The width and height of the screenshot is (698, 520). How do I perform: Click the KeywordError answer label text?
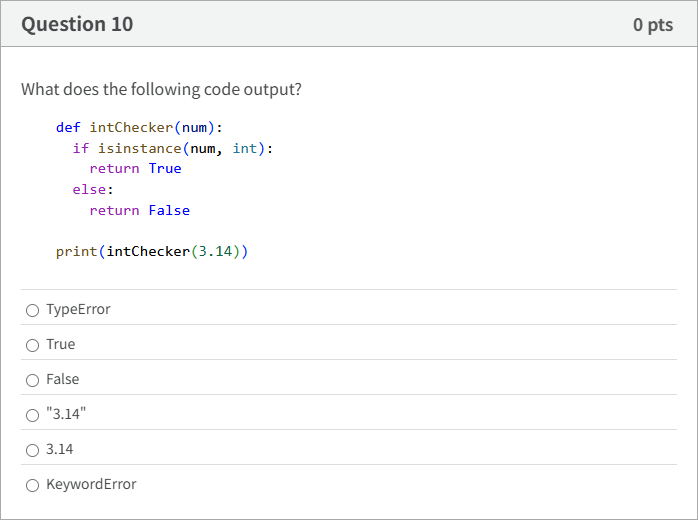click(91, 484)
